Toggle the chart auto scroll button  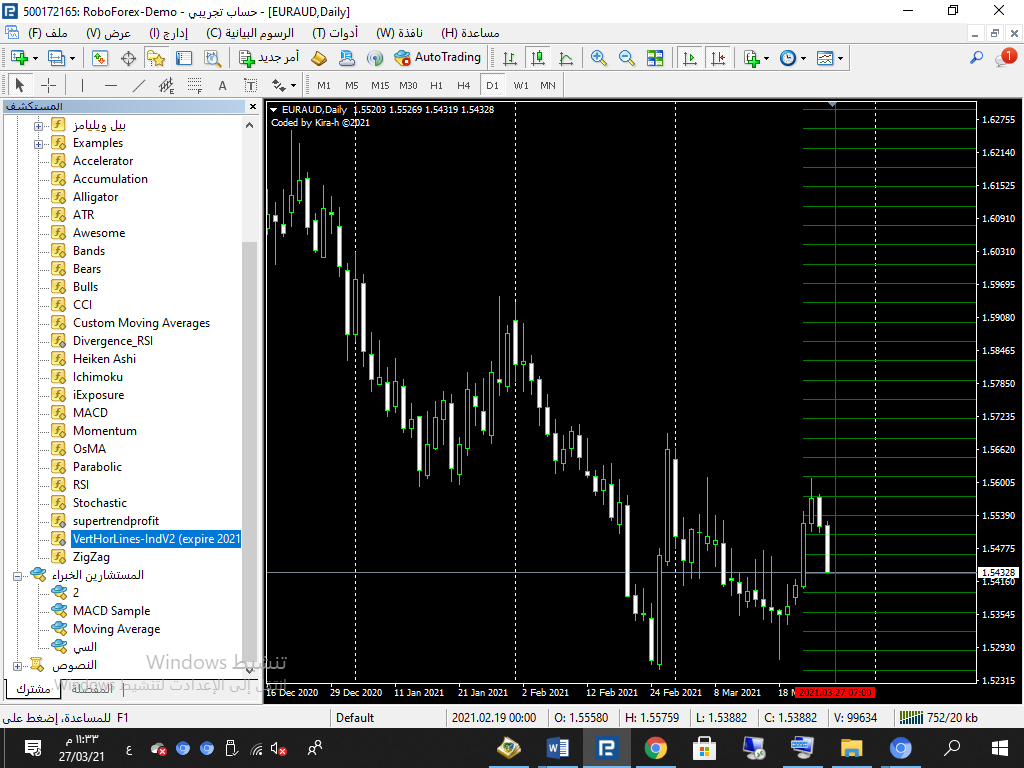[x=690, y=58]
